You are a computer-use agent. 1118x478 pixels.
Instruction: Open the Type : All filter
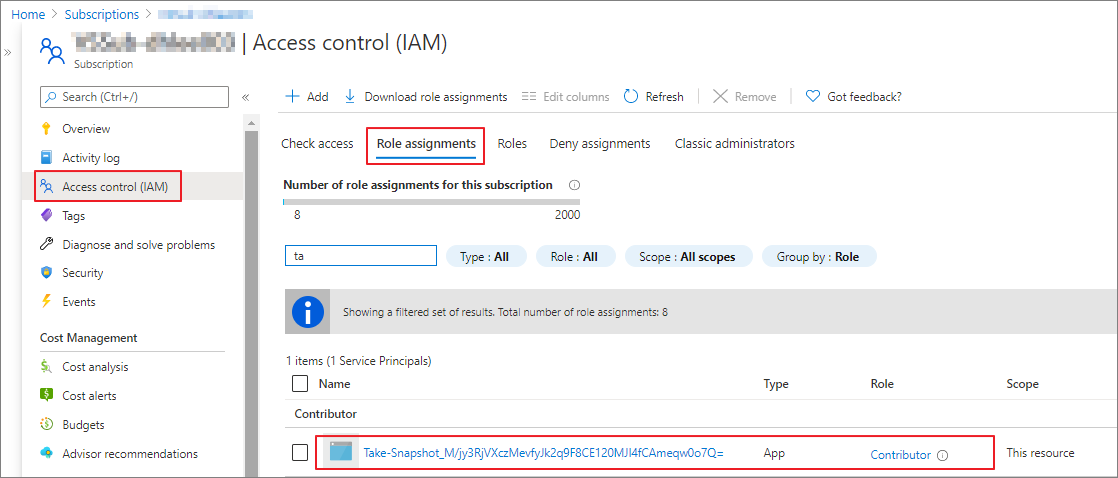click(486, 256)
